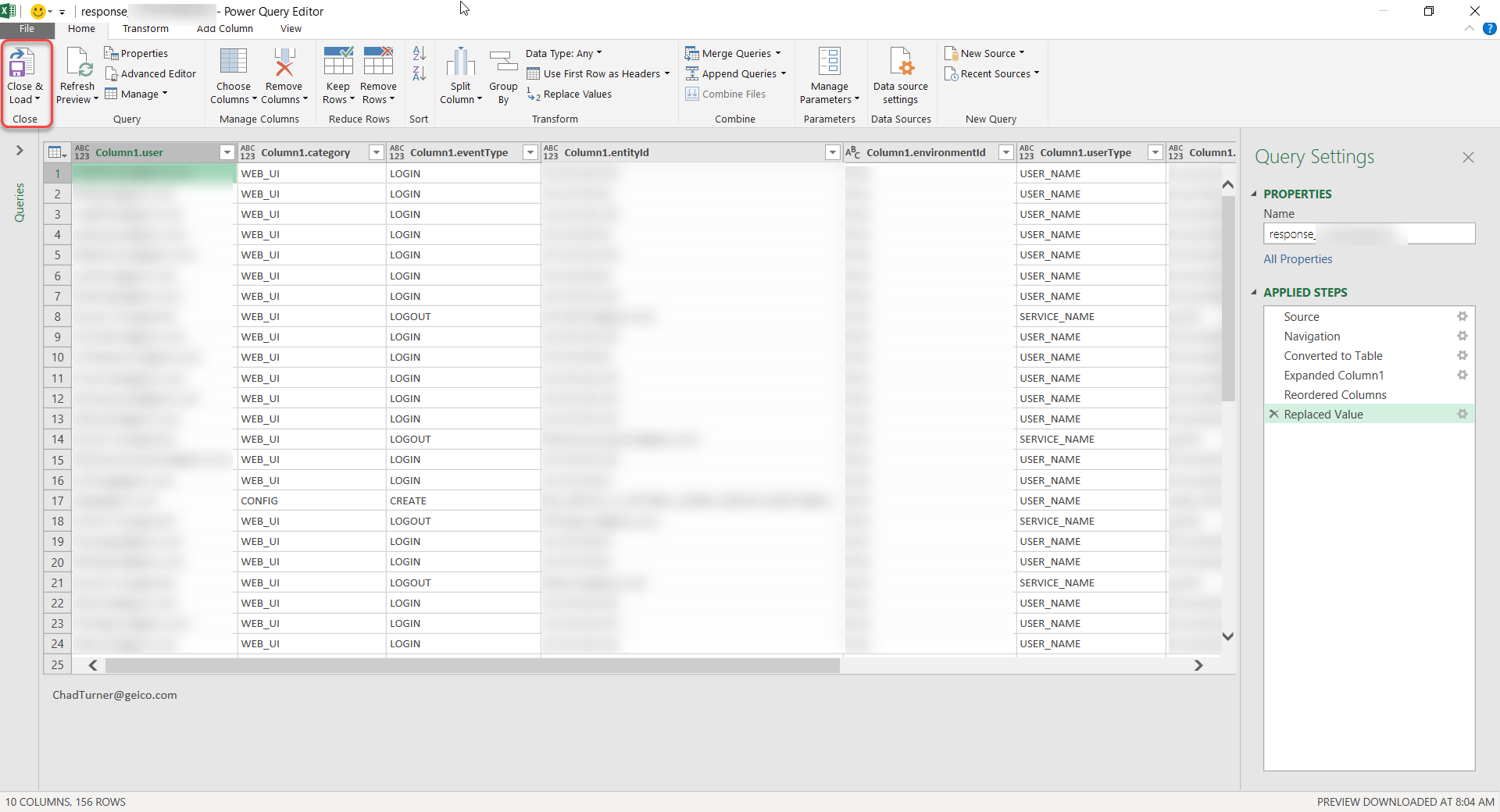Collapse the APPLIED STEPS section
The width and height of the screenshot is (1500, 812).
[x=1254, y=292]
